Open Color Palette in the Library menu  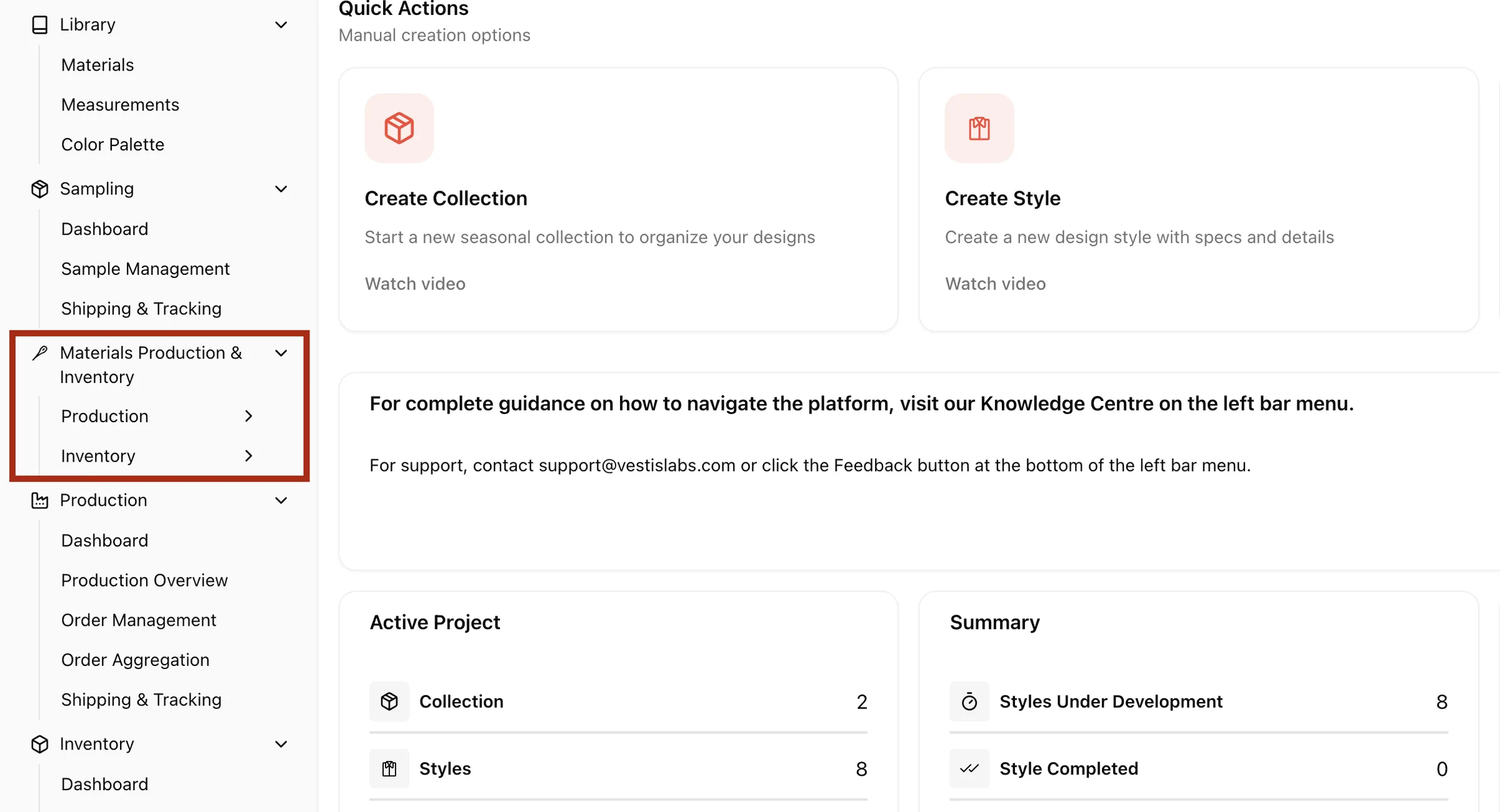point(112,144)
